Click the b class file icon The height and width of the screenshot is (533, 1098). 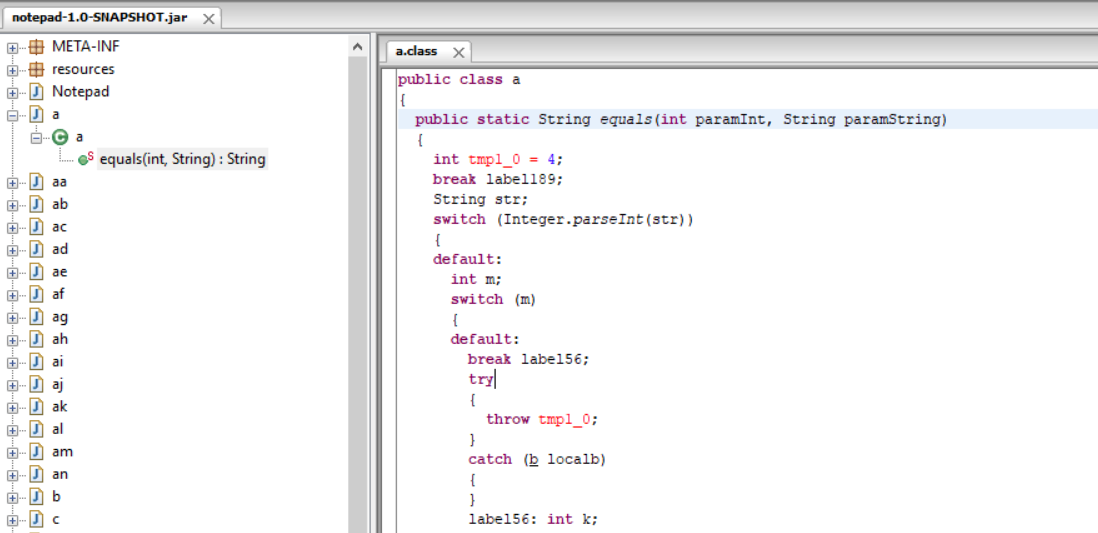(x=36, y=497)
